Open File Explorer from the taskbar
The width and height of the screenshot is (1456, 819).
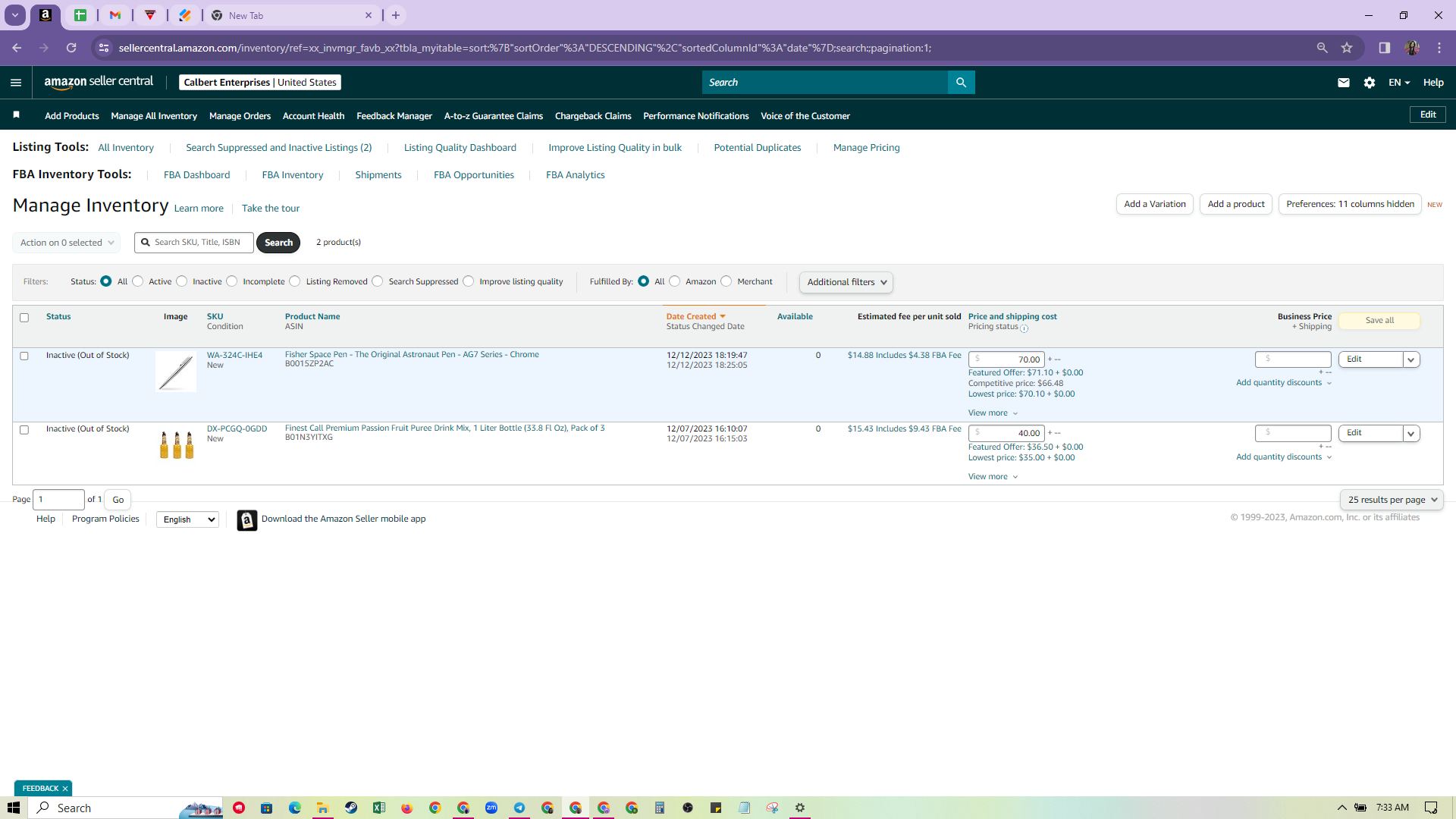pos(323,808)
